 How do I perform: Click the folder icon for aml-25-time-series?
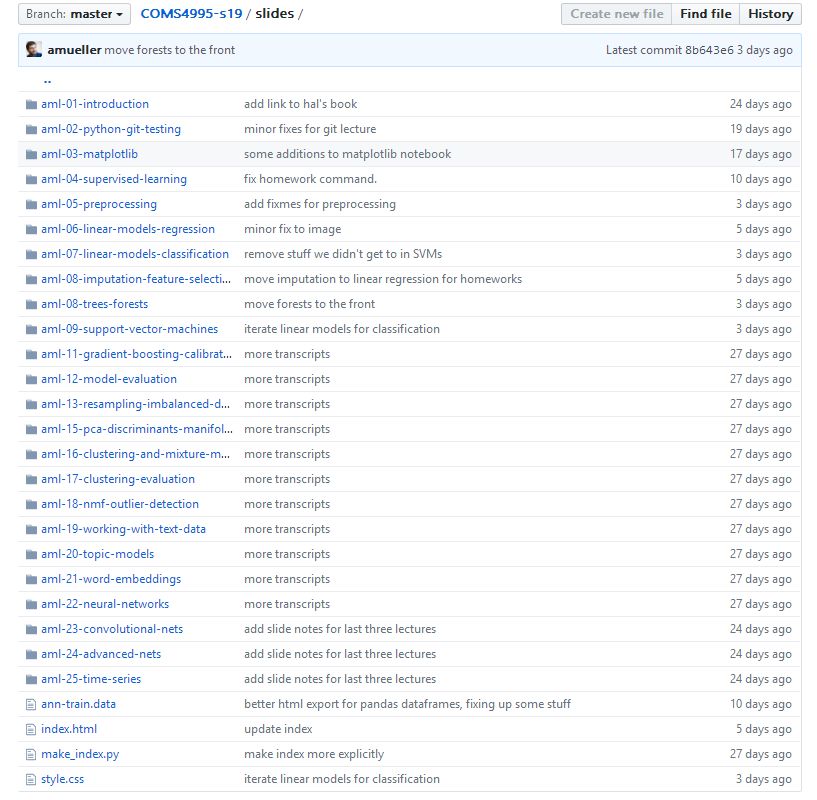pos(30,679)
